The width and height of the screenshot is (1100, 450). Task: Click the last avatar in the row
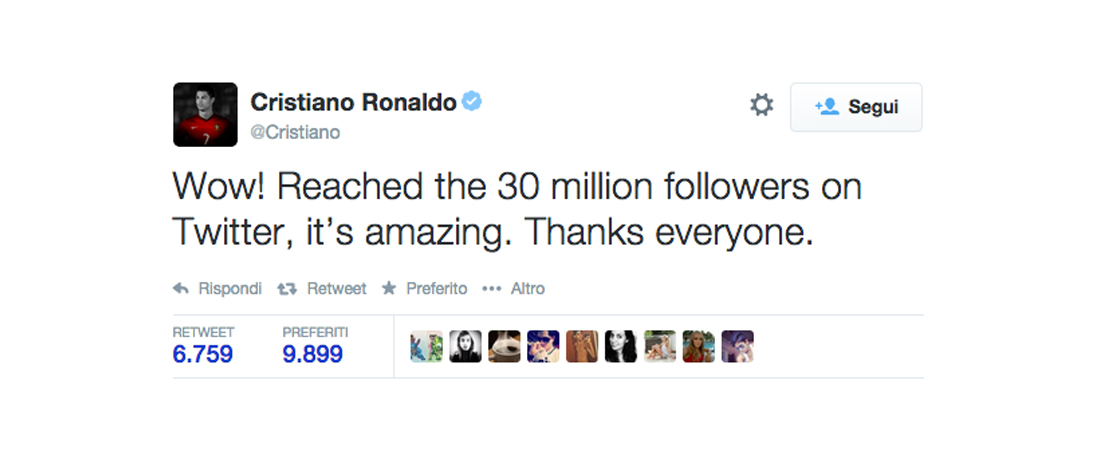(x=737, y=347)
